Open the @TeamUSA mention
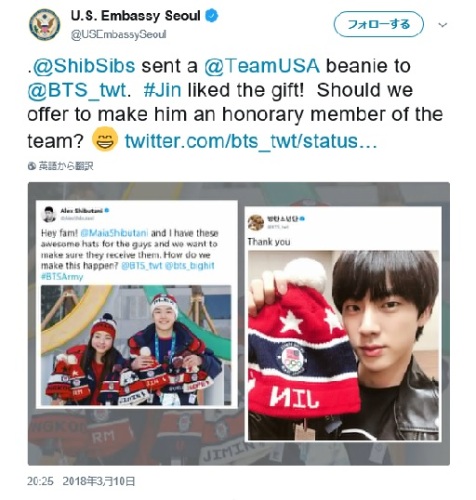Image resolution: width=476 pixels, height=500 pixels. click(x=262, y=66)
